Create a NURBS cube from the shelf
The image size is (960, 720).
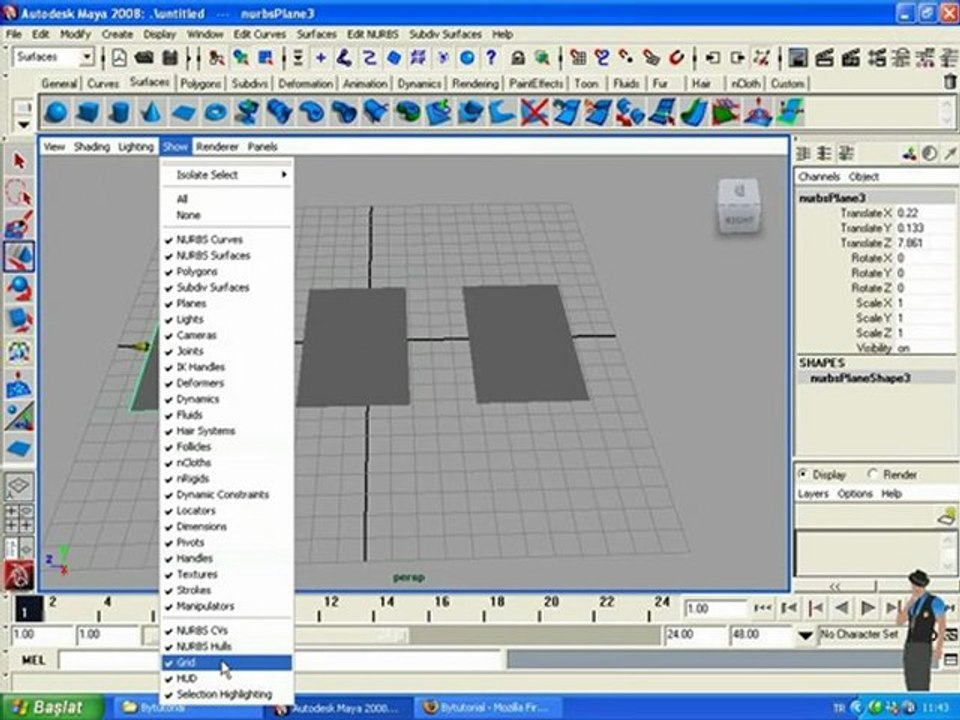(x=88, y=113)
